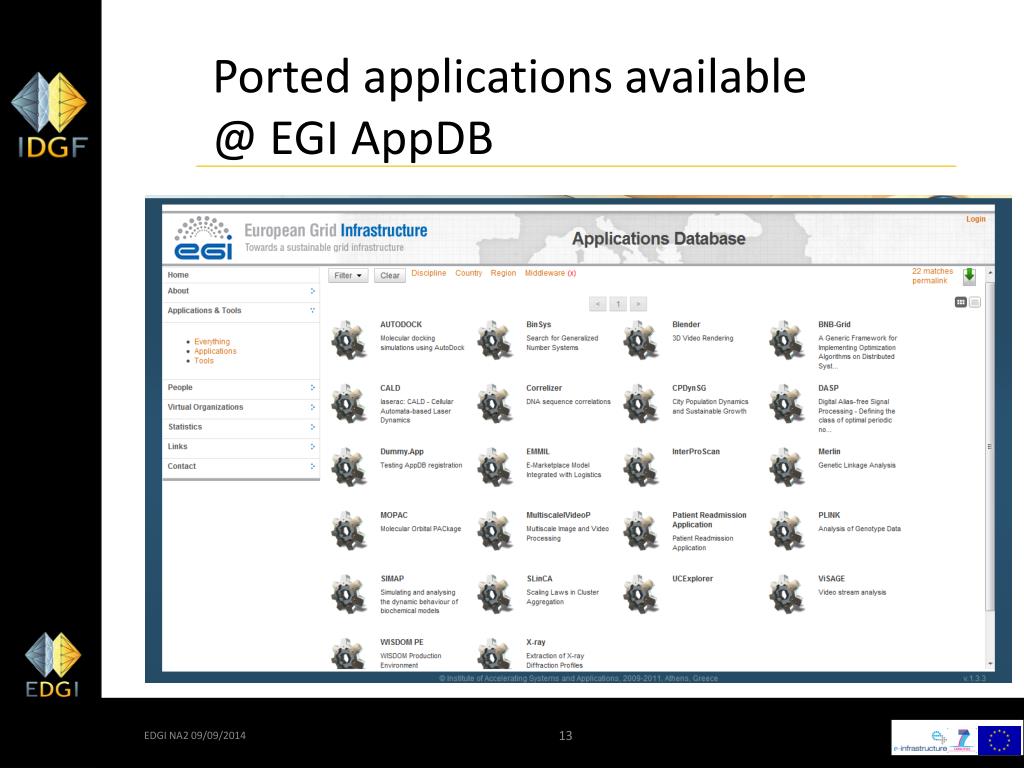Click the BinSys application gear icon
1024x768 pixels.
click(495, 340)
